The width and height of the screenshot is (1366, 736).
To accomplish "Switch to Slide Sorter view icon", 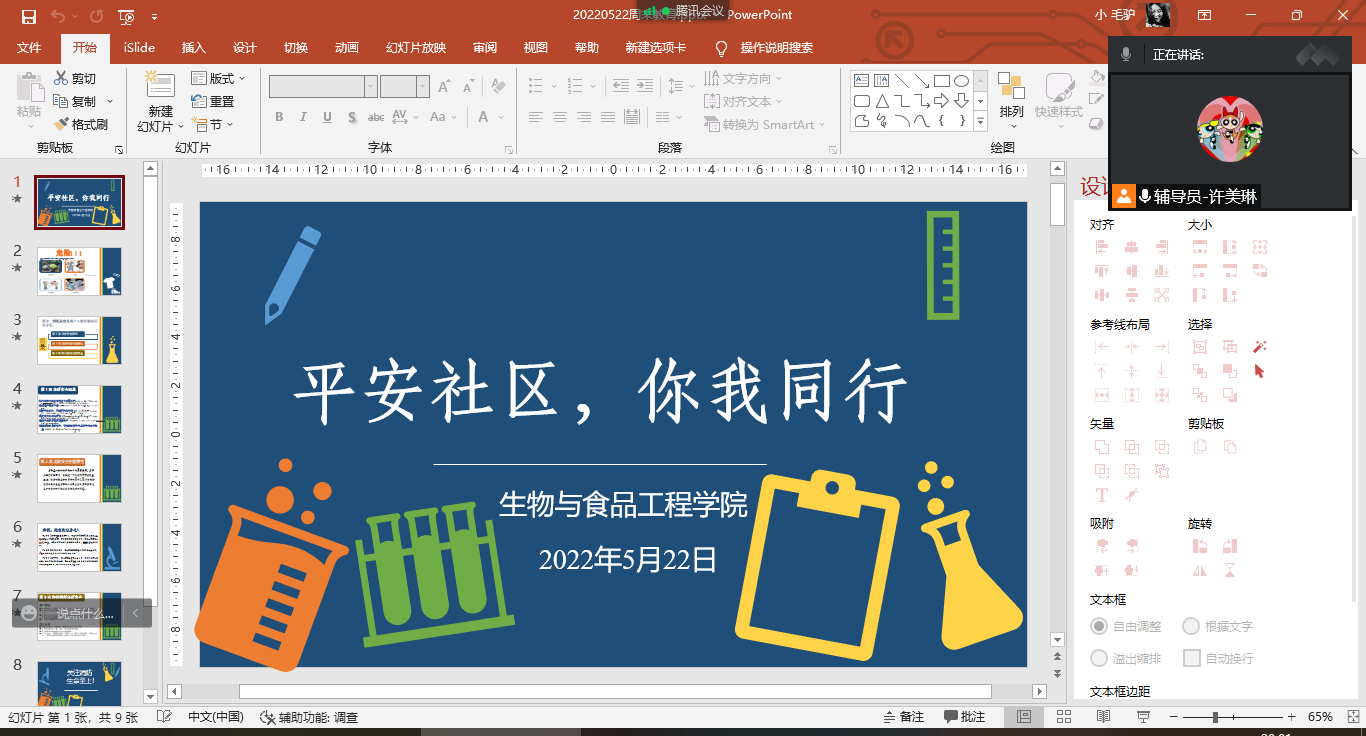I will tap(1063, 717).
